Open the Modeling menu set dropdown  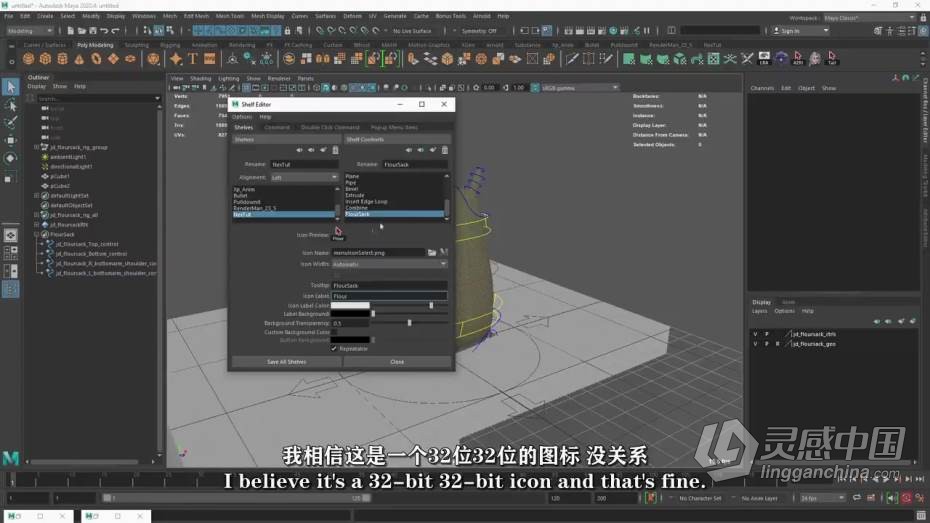point(30,30)
